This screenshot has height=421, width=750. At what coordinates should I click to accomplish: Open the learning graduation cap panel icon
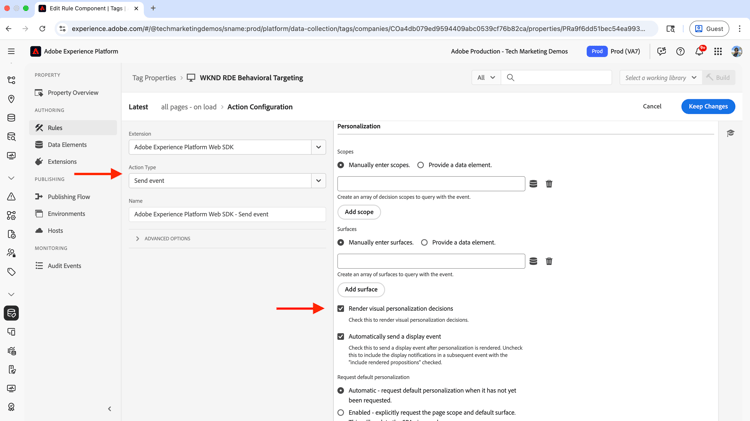[730, 133]
